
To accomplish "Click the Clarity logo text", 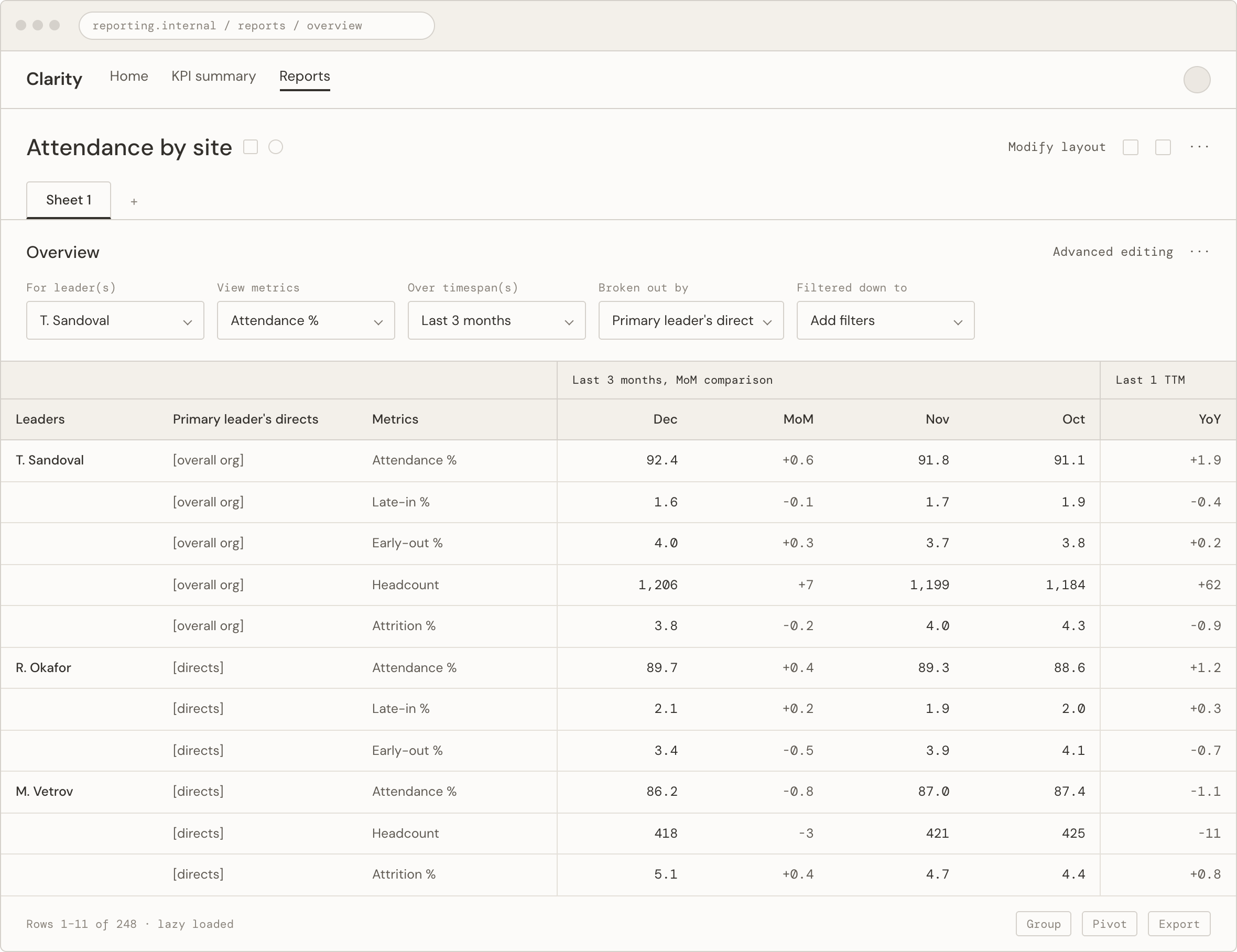I will coord(55,79).
